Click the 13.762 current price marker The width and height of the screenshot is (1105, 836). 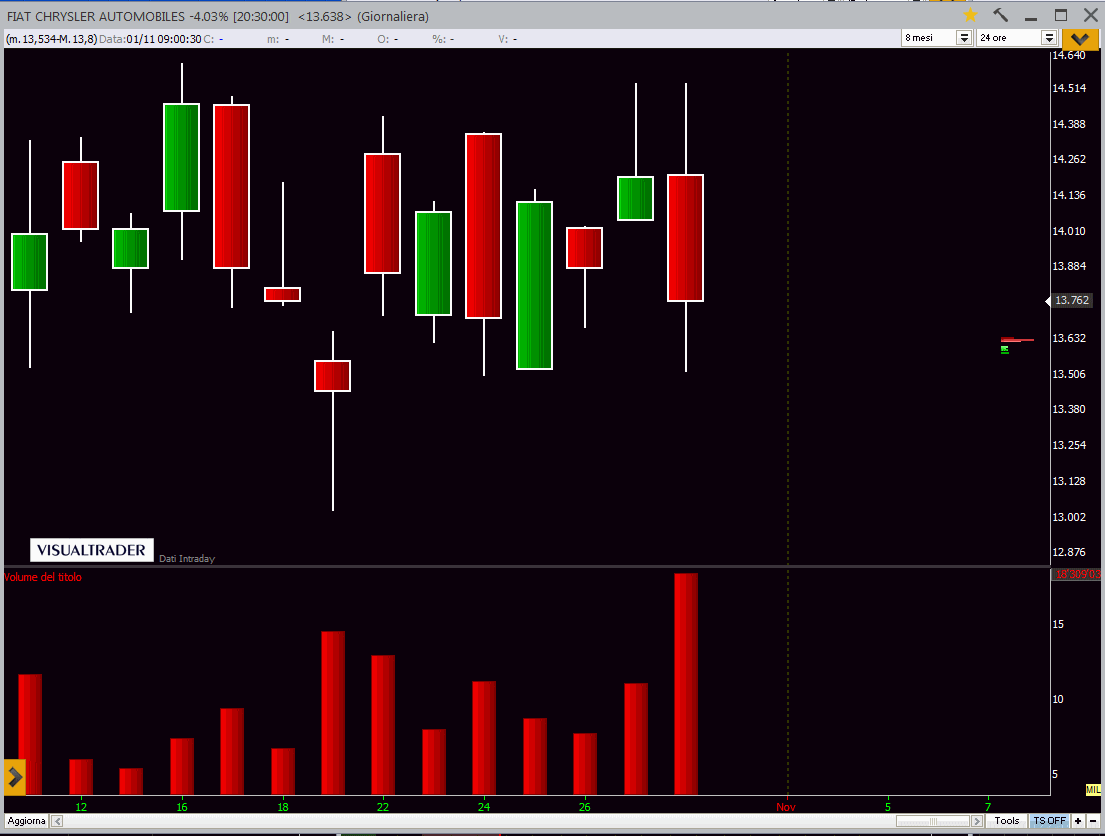pos(1071,301)
